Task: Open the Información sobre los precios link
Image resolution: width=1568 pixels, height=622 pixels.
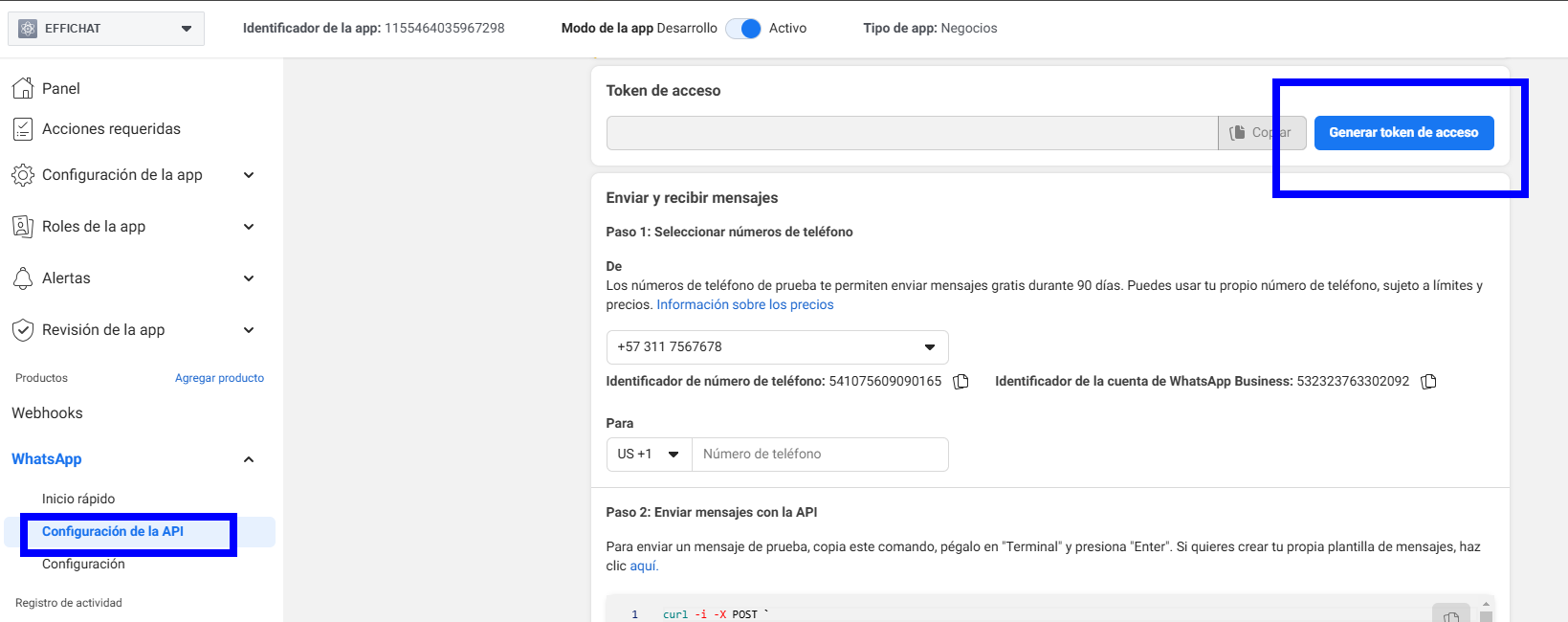Action: click(744, 305)
